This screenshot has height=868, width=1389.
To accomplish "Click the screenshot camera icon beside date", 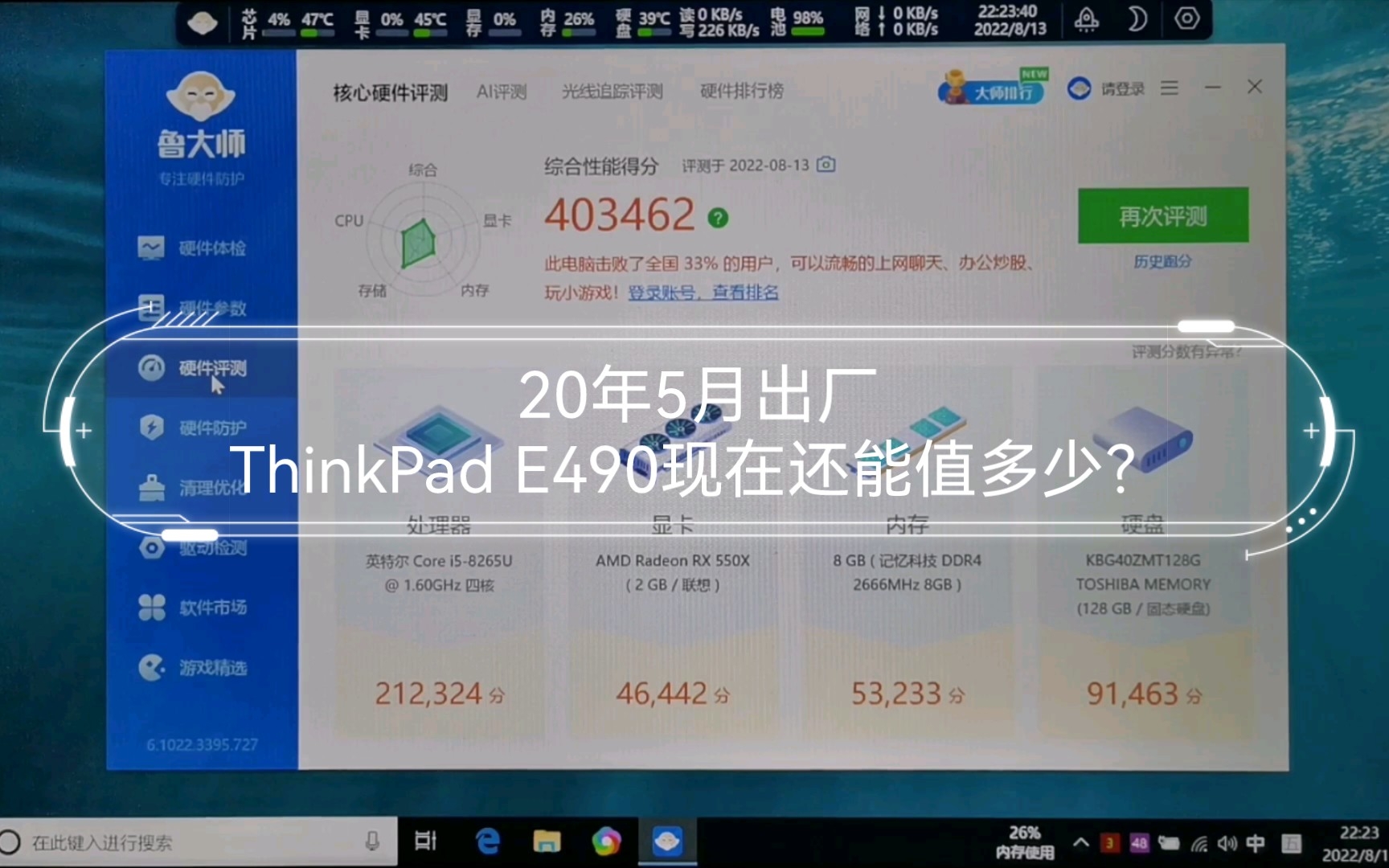I will [826, 165].
